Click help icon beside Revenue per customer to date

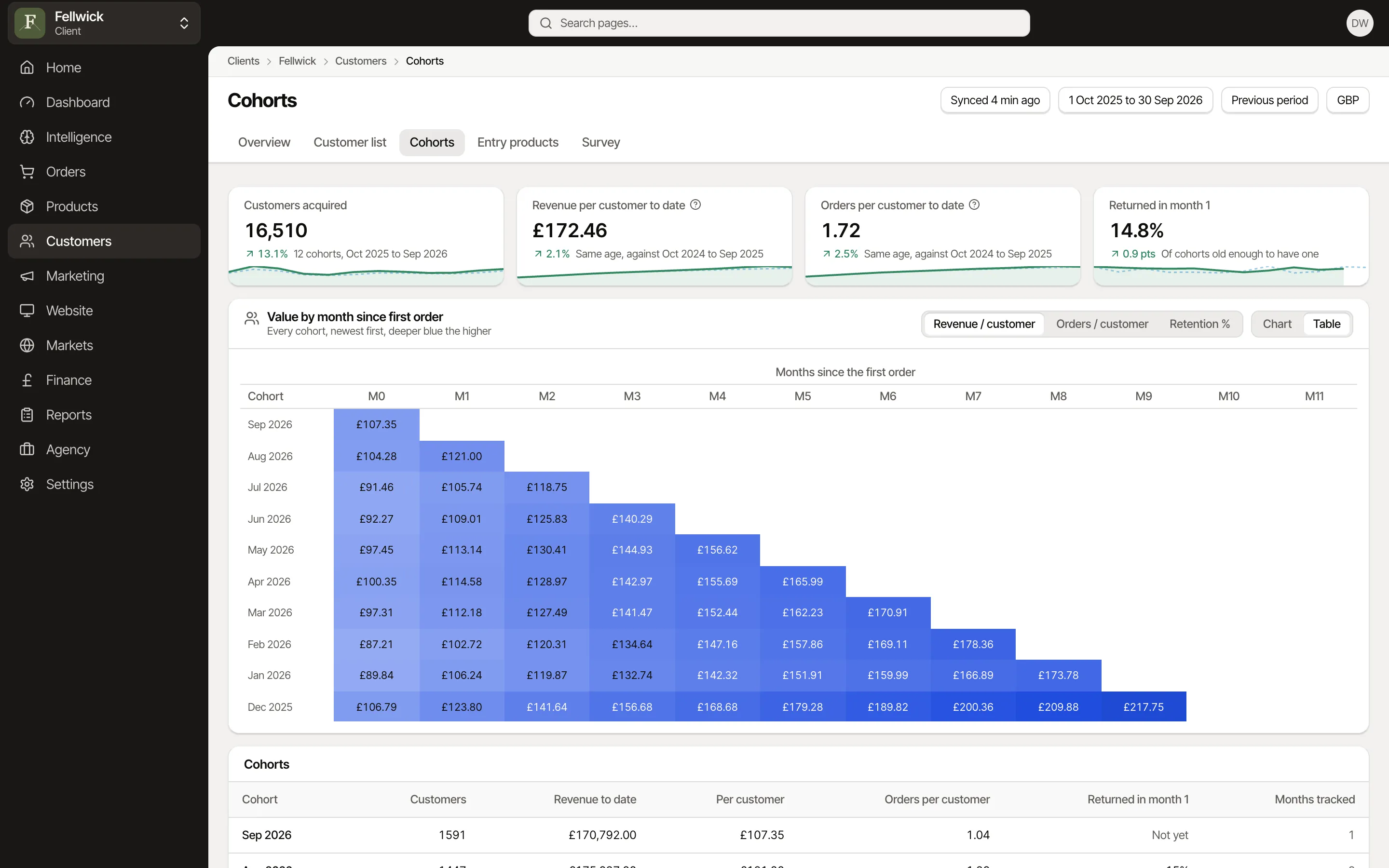coord(695,205)
